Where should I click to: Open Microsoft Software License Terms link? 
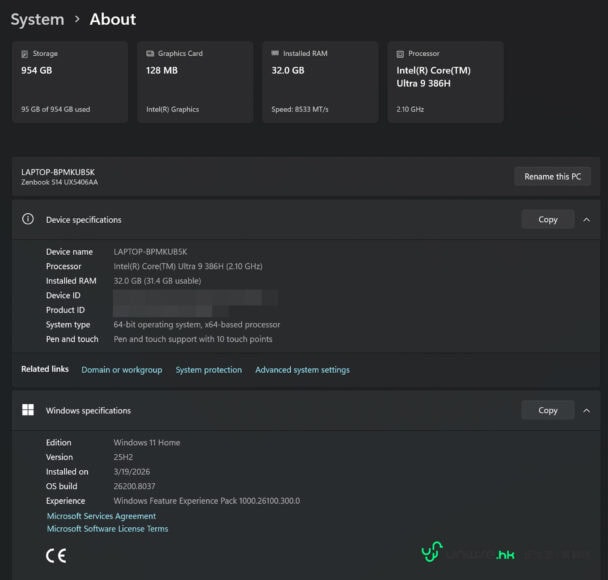pos(107,529)
